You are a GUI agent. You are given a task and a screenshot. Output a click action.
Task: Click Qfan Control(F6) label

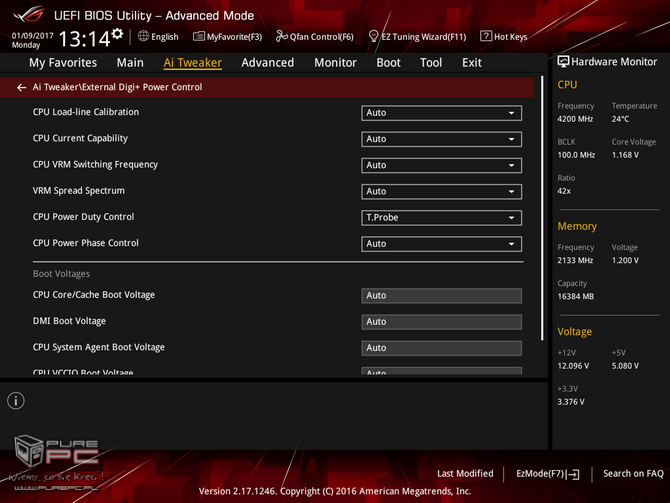coord(322,37)
